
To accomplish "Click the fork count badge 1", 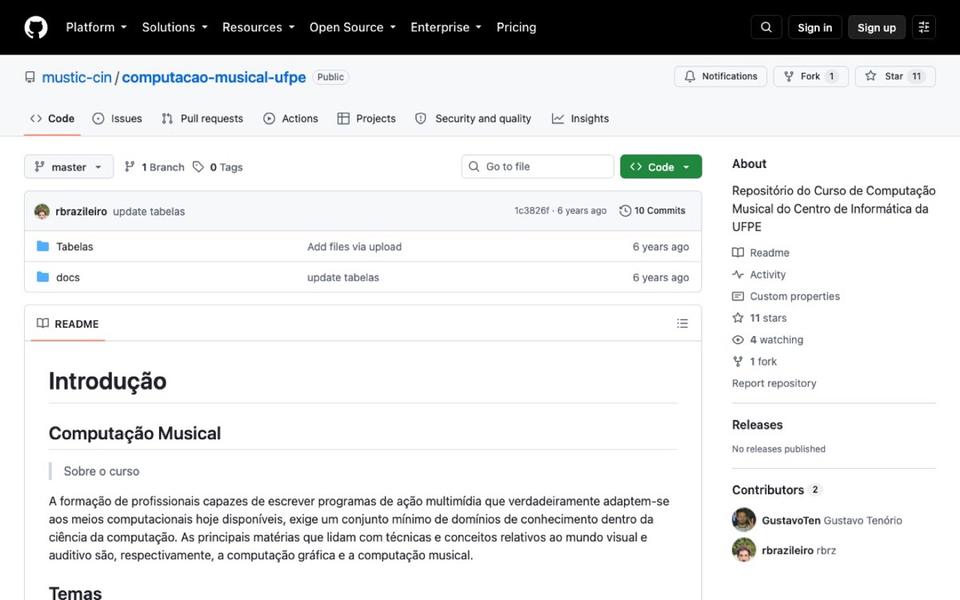I will point(831,77).
